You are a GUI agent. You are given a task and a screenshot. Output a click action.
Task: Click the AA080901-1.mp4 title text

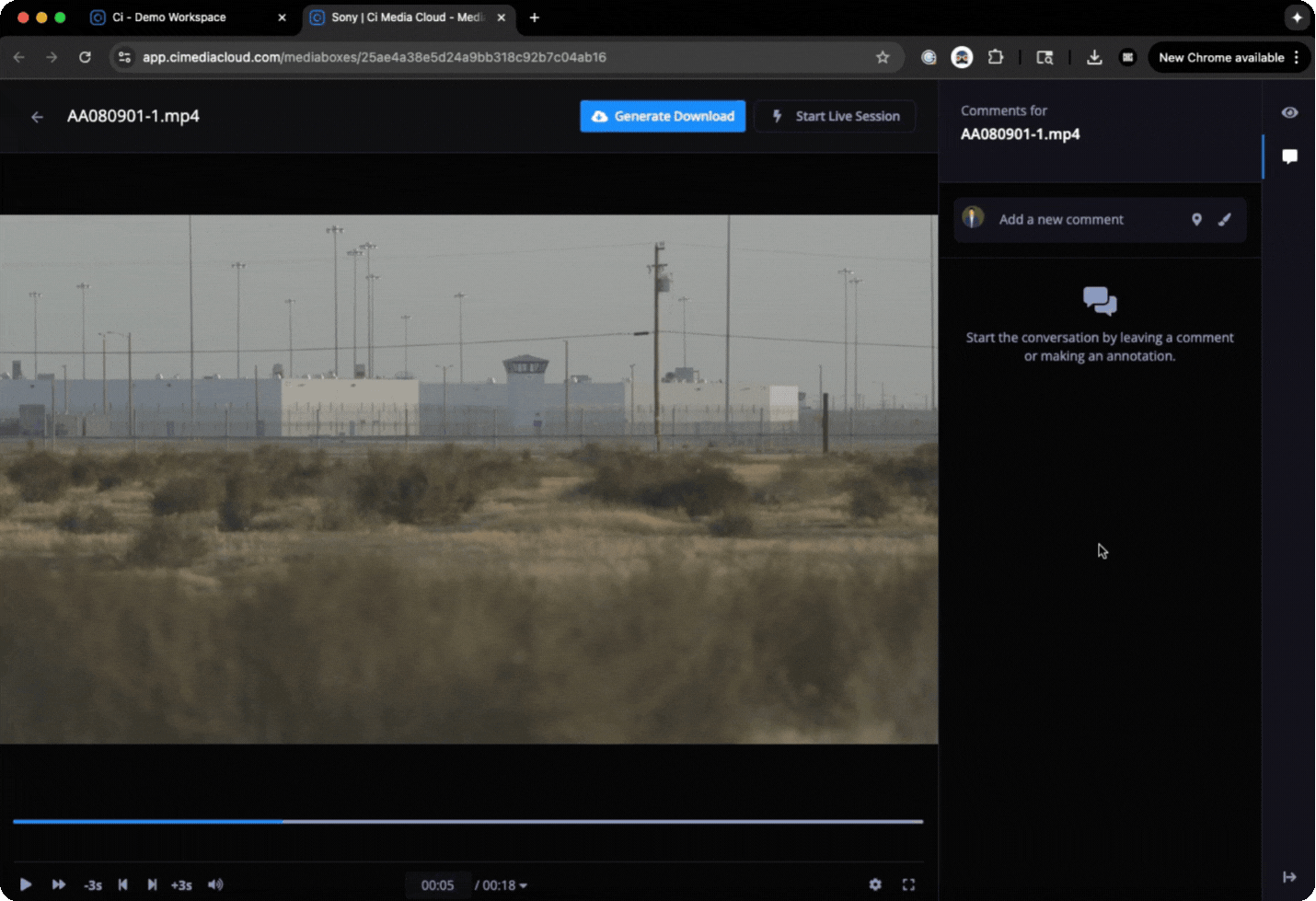133,116
